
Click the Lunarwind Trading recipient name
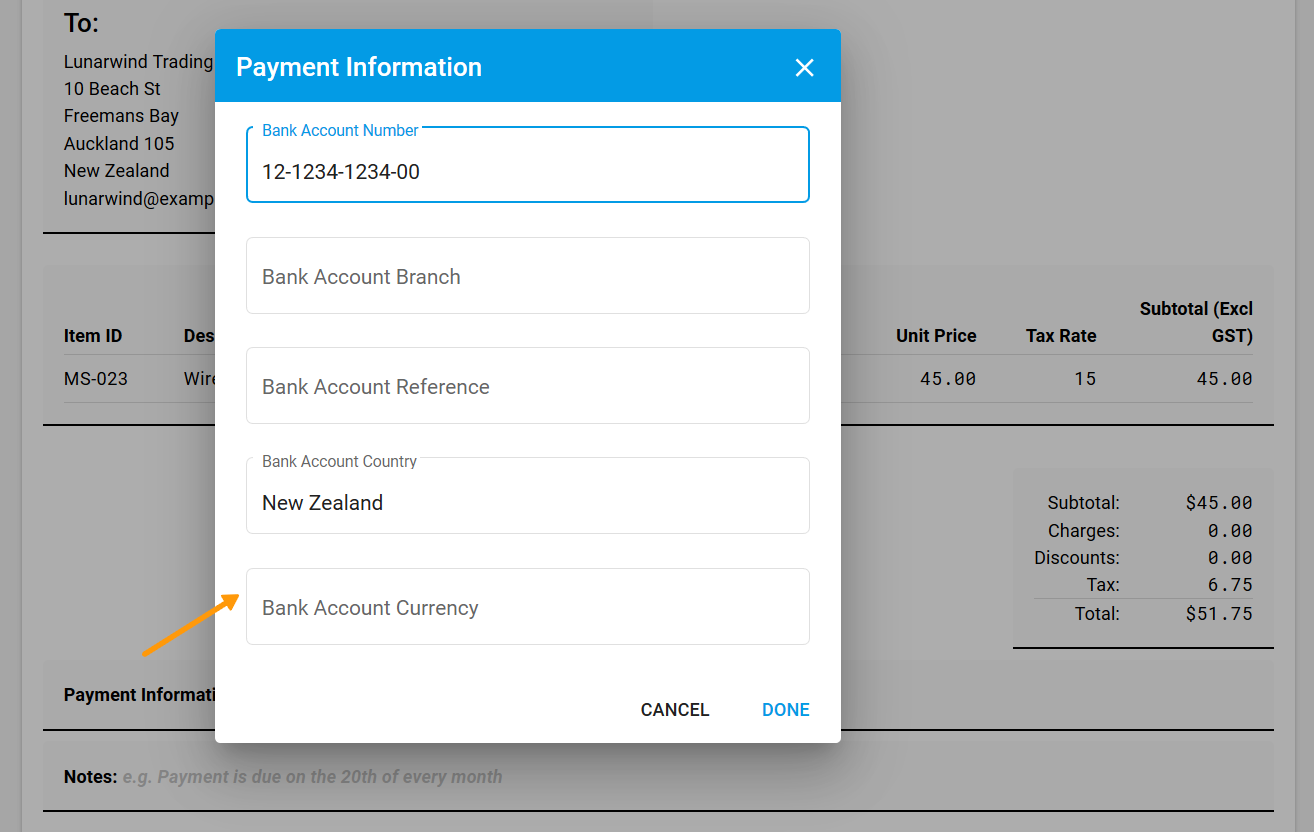click(x=138, y=61)
